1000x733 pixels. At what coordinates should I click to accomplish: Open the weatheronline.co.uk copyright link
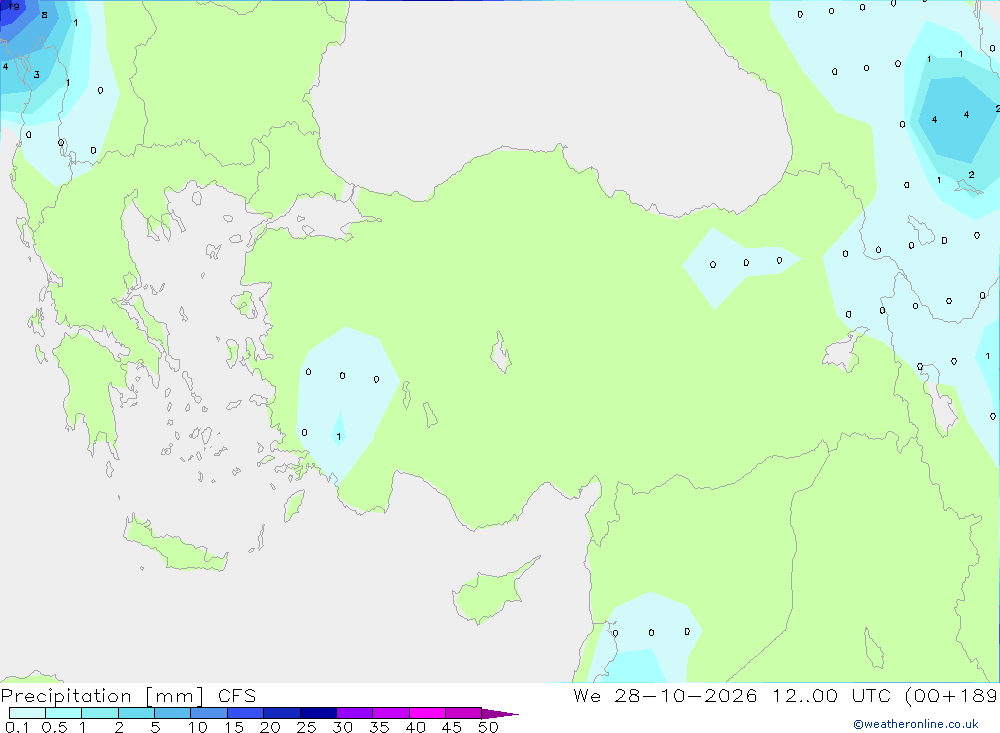pos(915,724)
